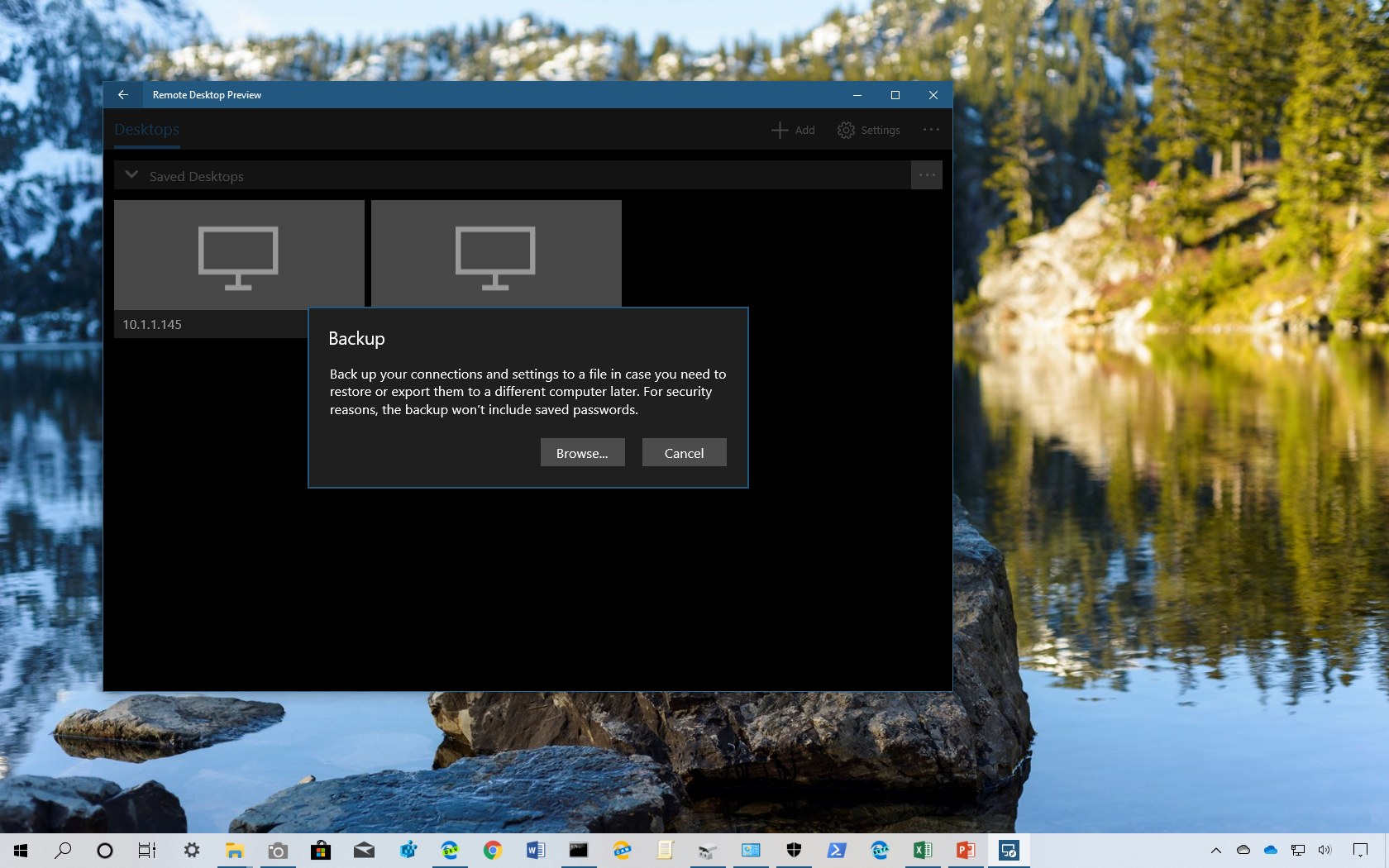
Task: Open PowerPoint from the taskbar
Action: tap(966, 850)
